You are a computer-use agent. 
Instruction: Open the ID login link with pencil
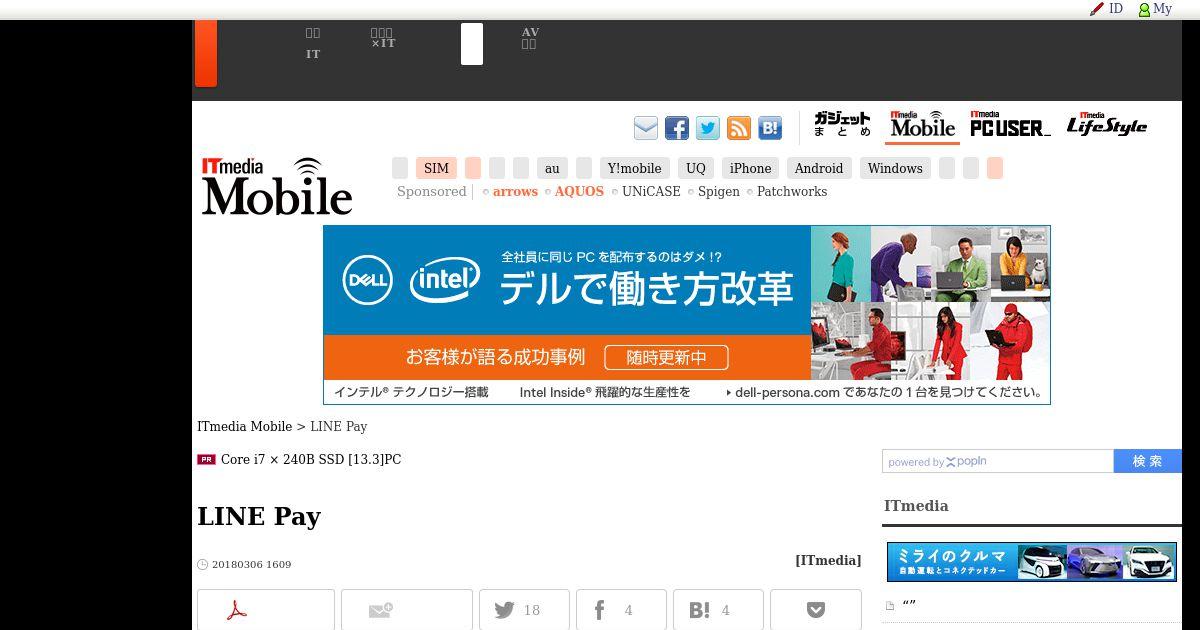[x=1107, y=9]
